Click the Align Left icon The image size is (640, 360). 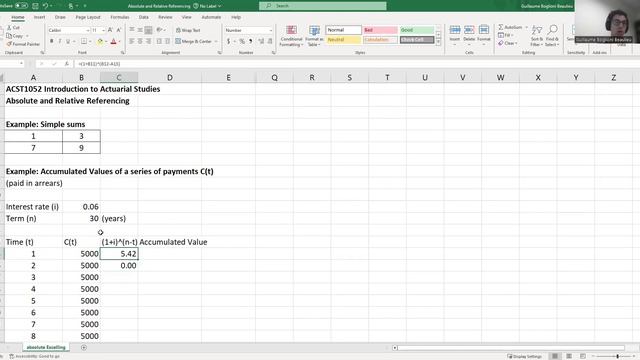(x=132, y=41)
